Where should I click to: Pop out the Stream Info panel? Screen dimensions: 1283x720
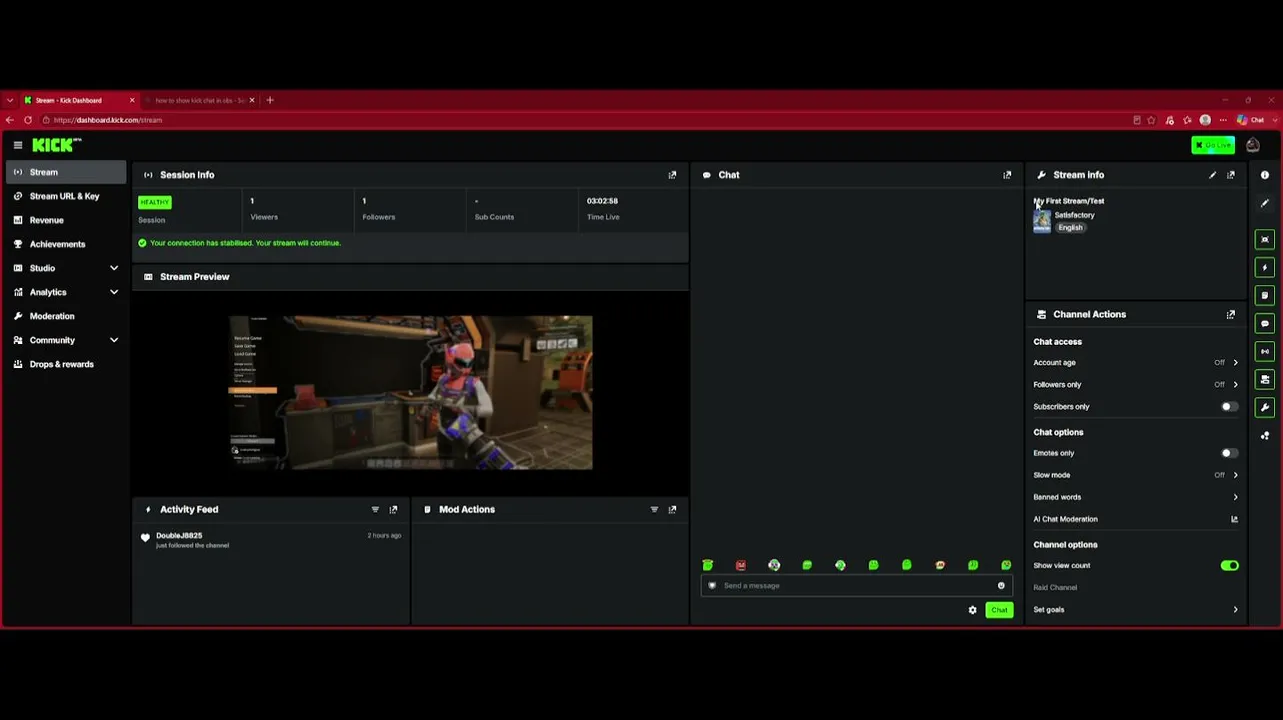(1231, 175)
